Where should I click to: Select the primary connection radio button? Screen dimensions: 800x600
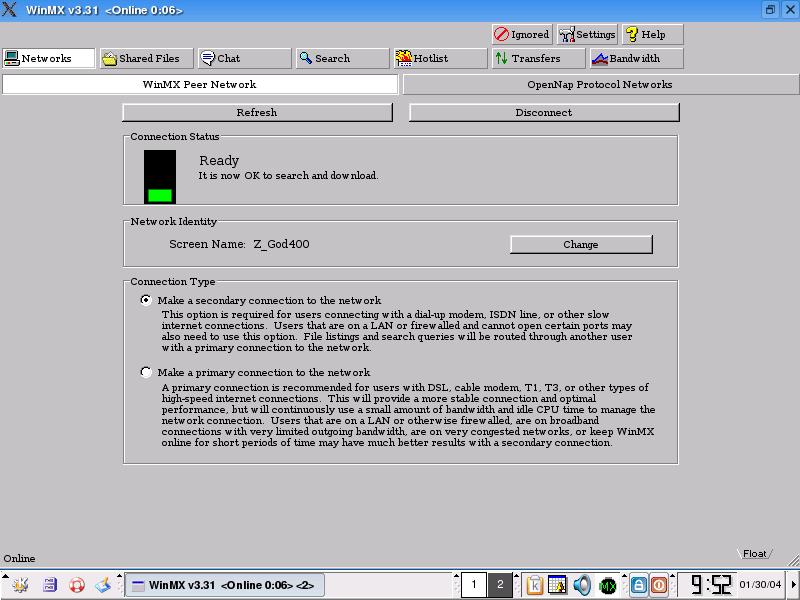pos(146,372)
